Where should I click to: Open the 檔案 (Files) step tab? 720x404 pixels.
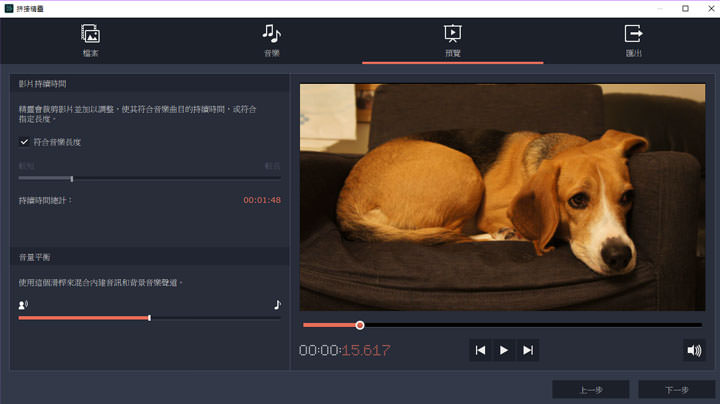click(90, 41)
